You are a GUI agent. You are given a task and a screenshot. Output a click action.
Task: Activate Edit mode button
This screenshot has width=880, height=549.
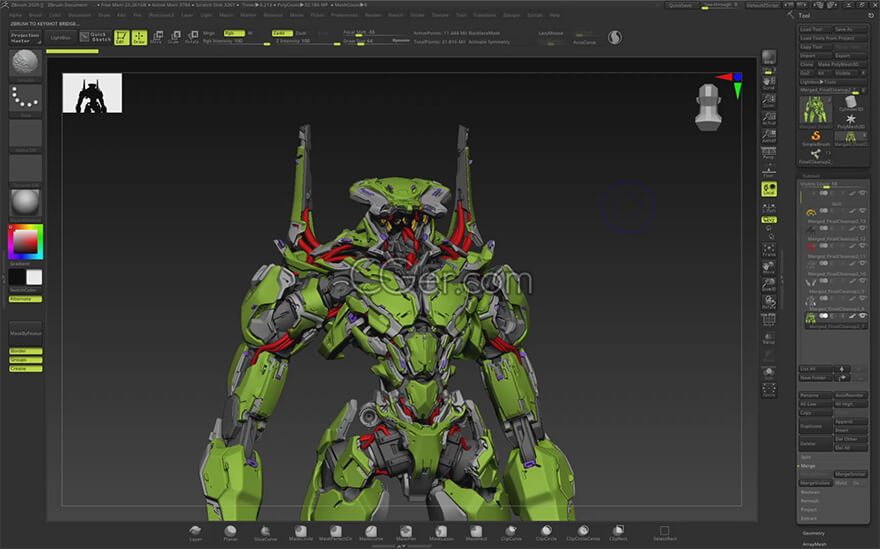tap(122, 38)
